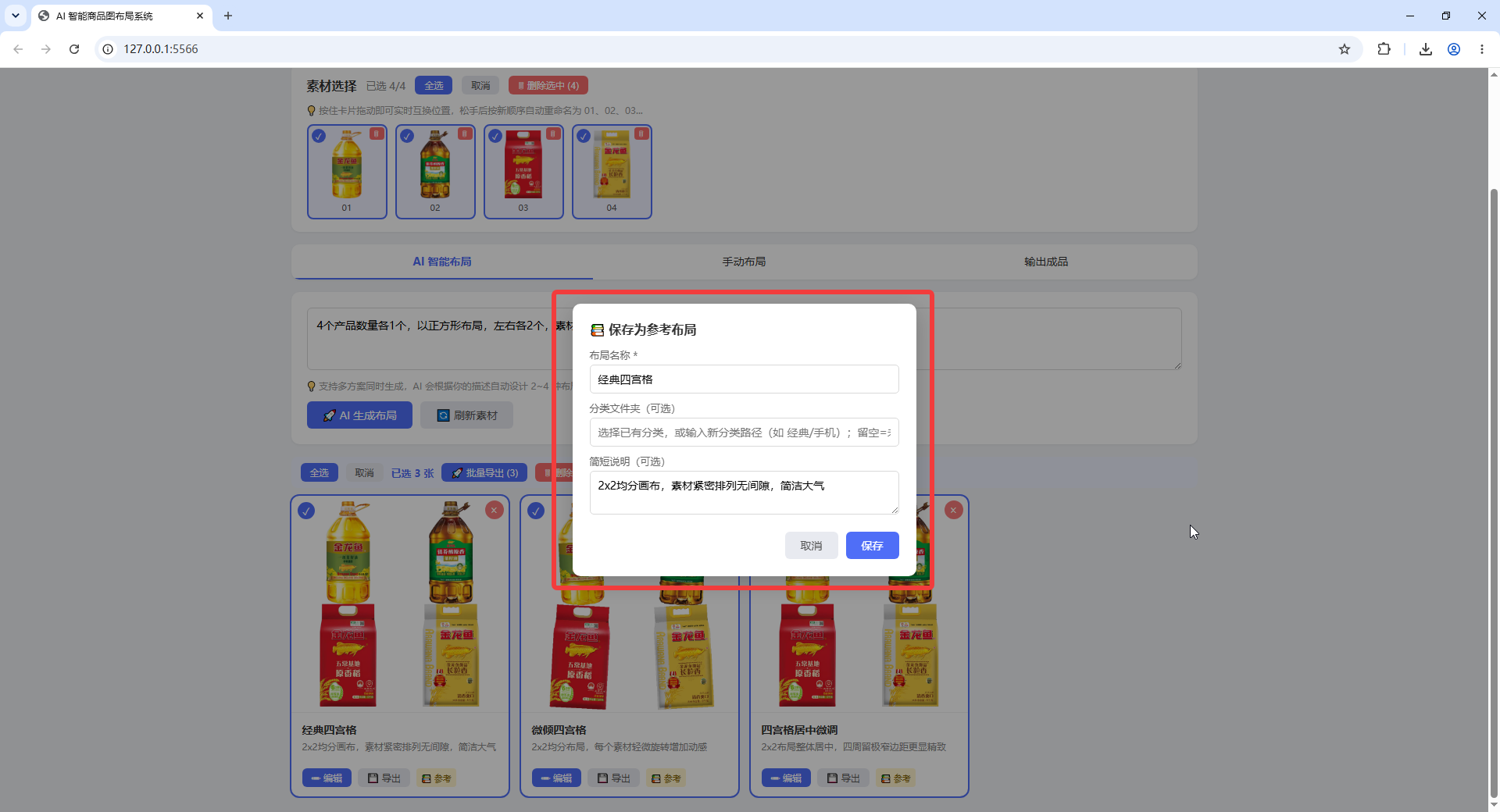View site information icon
The image size is (1500, 812).
(108, 49)
